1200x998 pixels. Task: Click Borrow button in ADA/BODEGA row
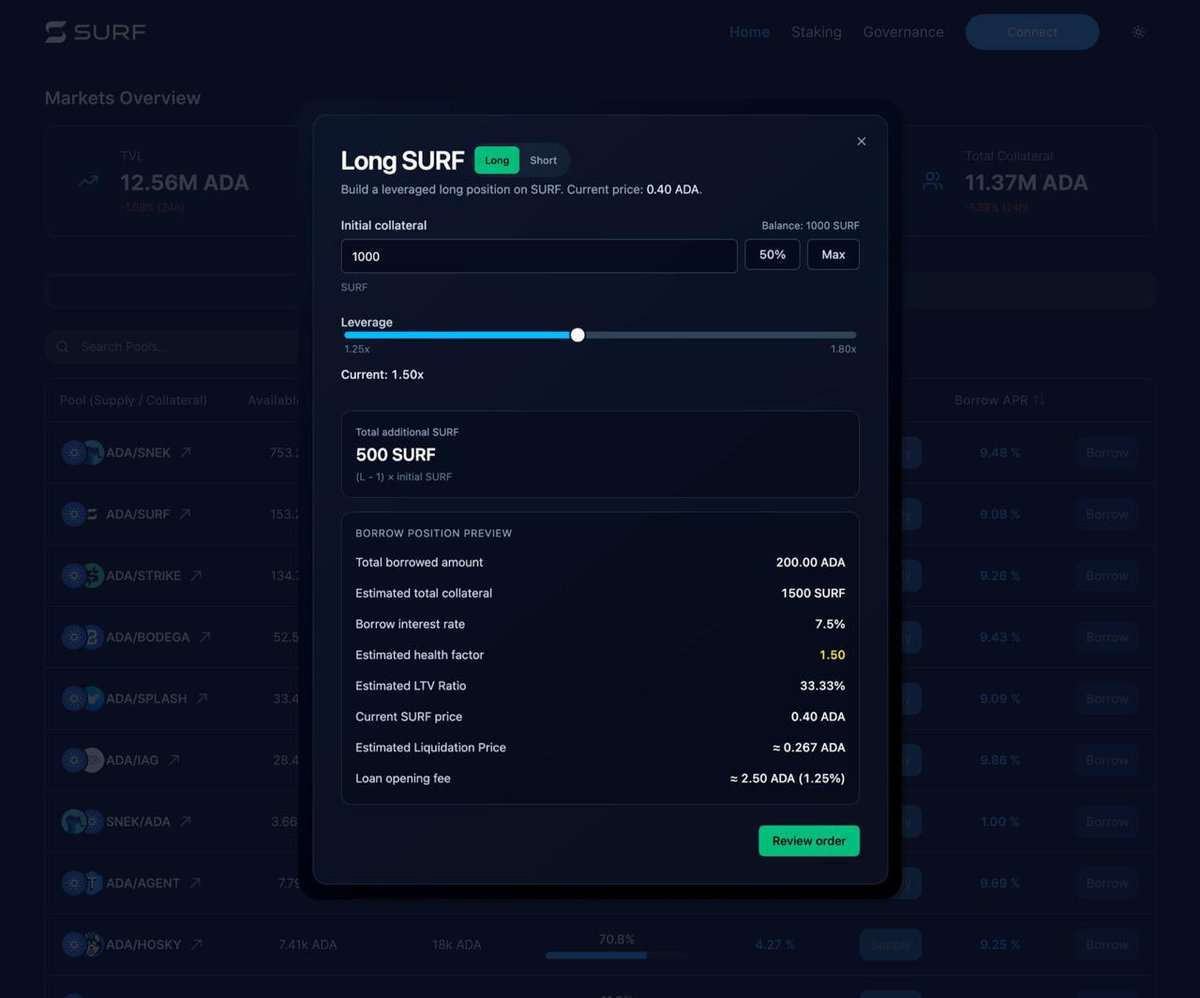[1107, 637]
